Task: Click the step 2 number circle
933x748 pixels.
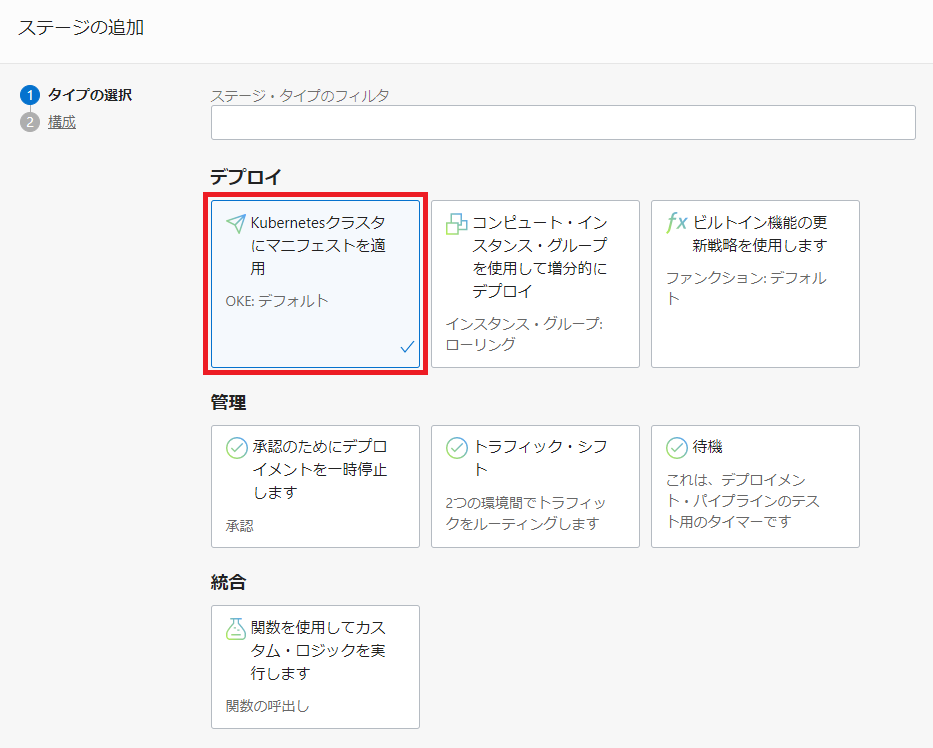Action: pyautogui.click(x=29, y=122)
